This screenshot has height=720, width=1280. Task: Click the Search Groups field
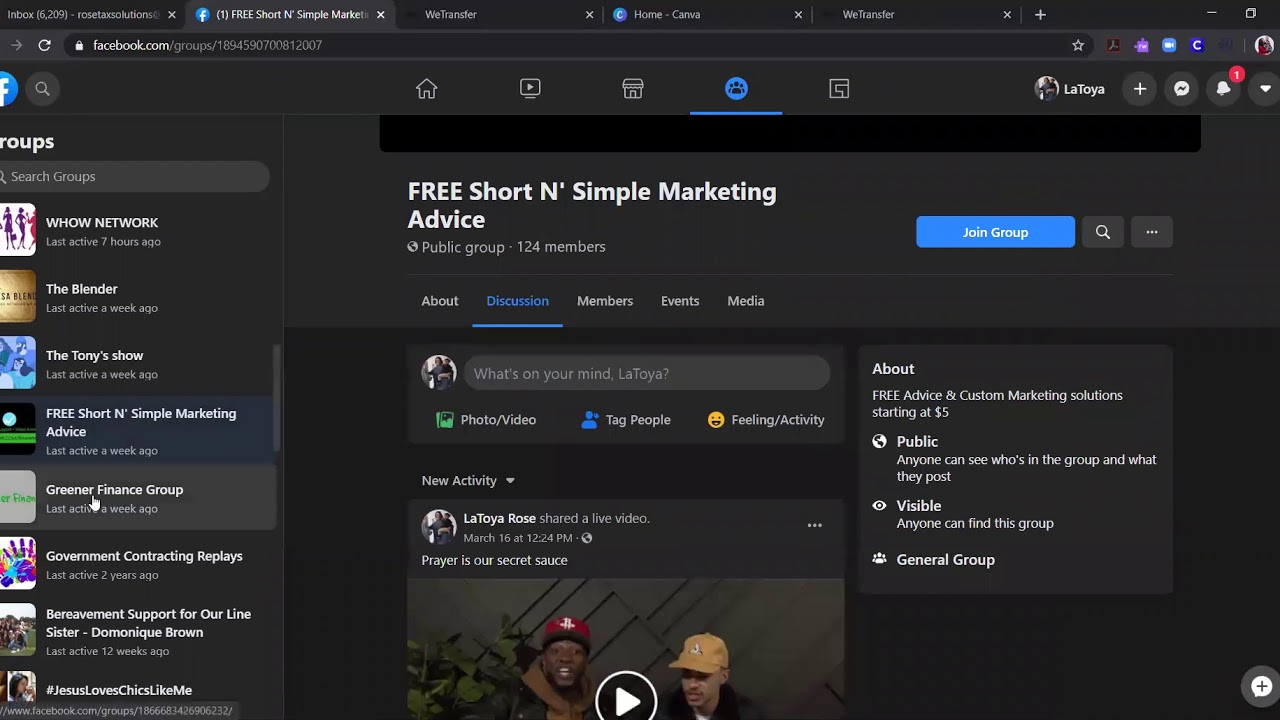click(x=134, y=176)
